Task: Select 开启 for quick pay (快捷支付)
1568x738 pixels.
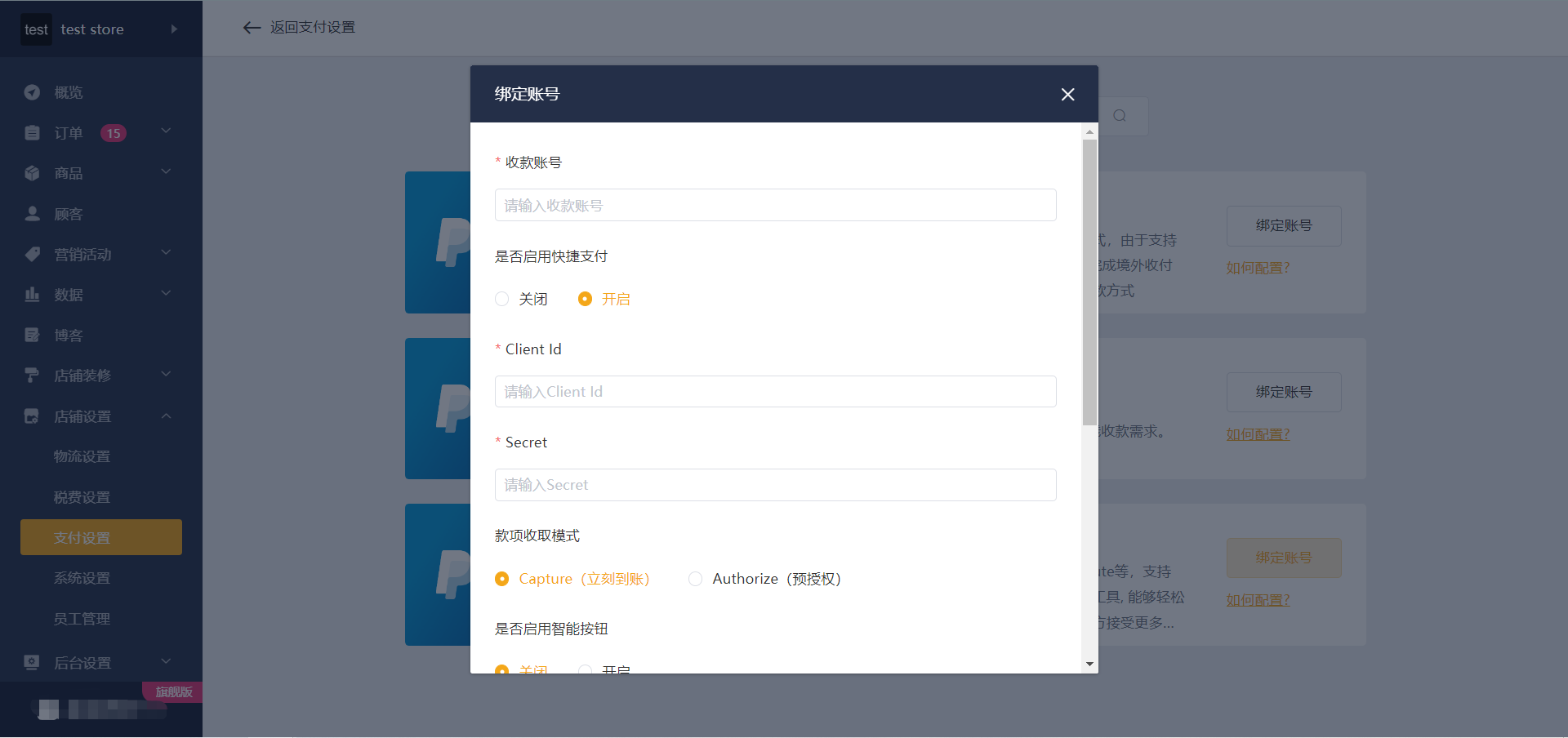Action: click(x=604, y=299)
